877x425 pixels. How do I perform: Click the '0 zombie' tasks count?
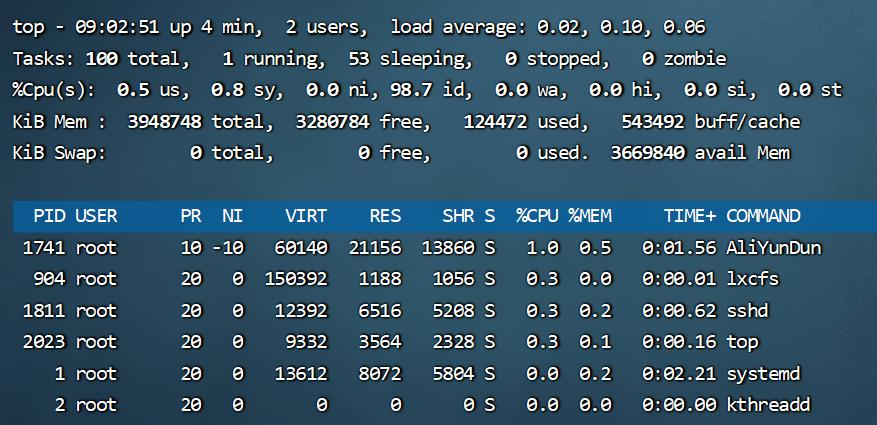[685, 59]
